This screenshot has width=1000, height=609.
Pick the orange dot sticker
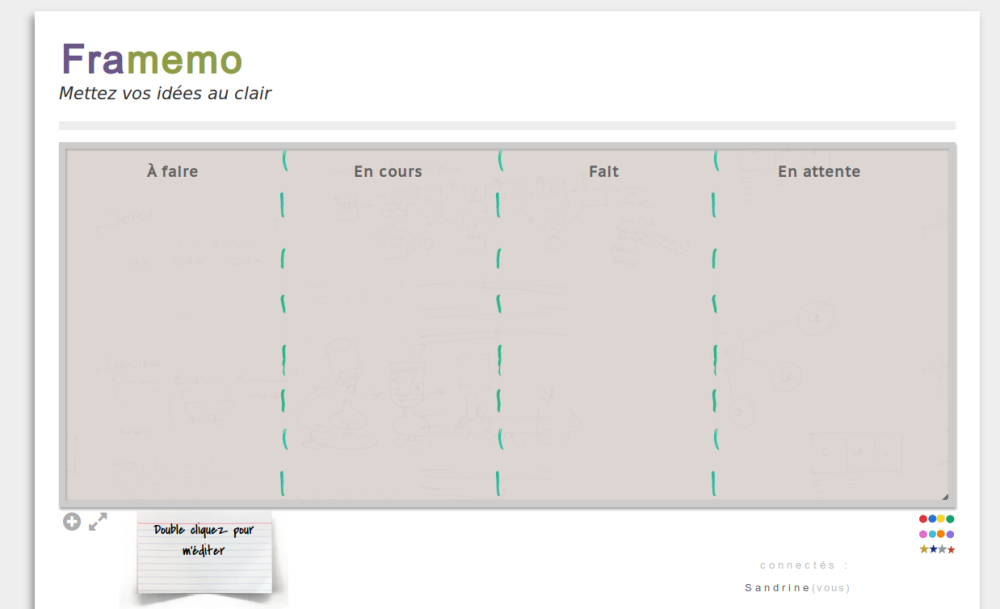point(941,534)
